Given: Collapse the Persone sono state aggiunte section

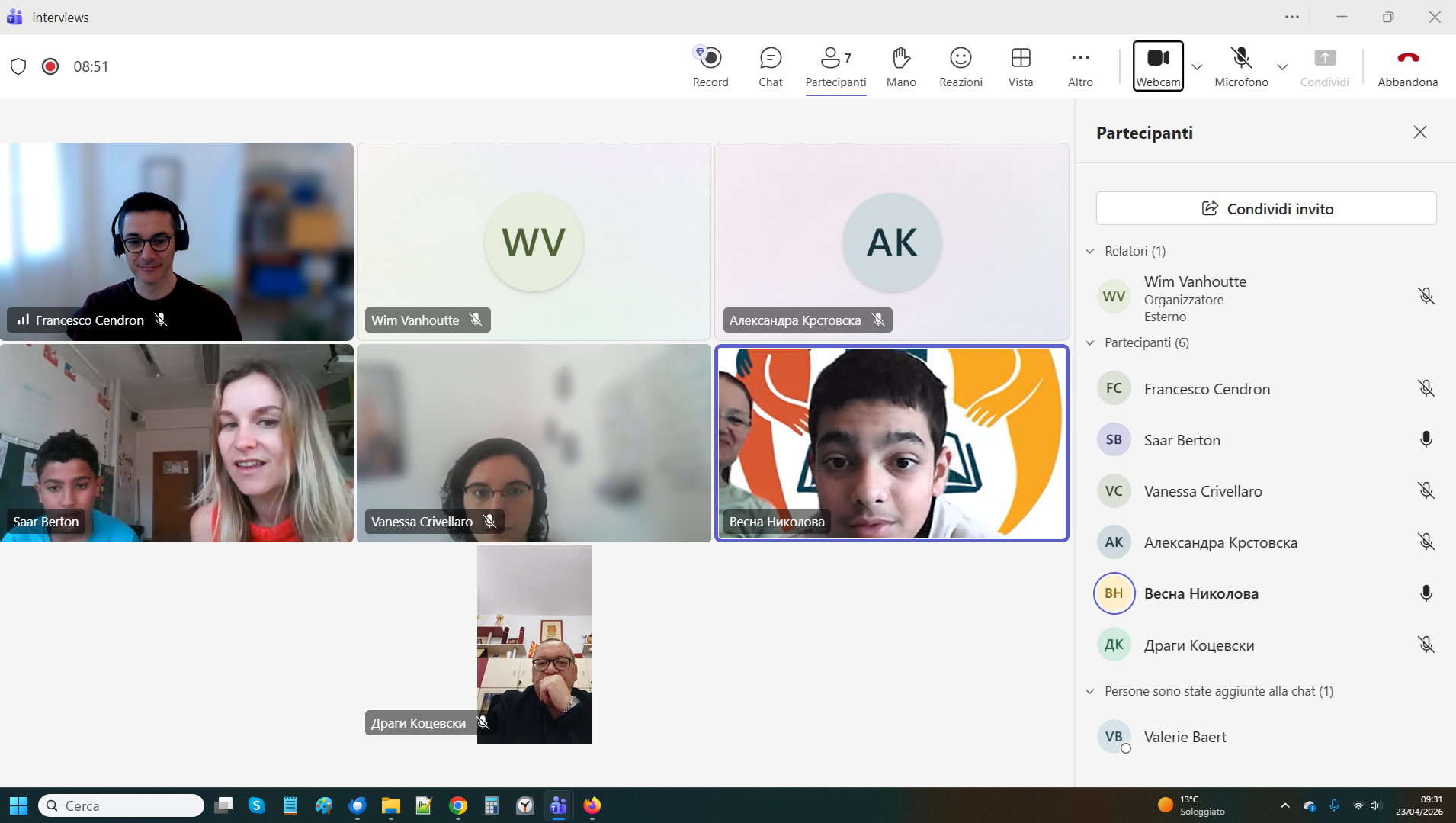Looking at the screenshot, I should 1090,691.
